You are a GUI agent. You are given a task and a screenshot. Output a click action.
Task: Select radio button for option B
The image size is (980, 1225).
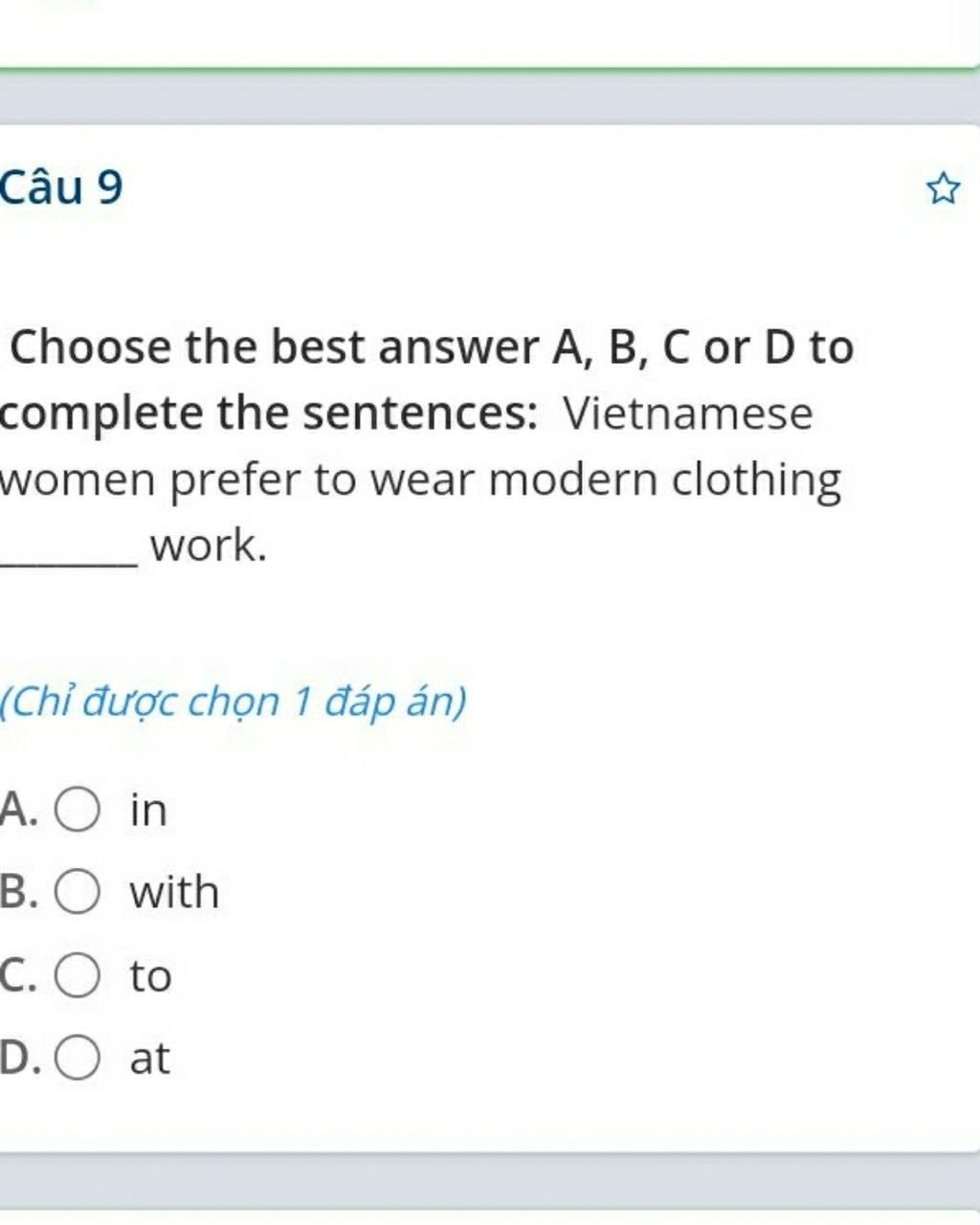coord(78,893)
